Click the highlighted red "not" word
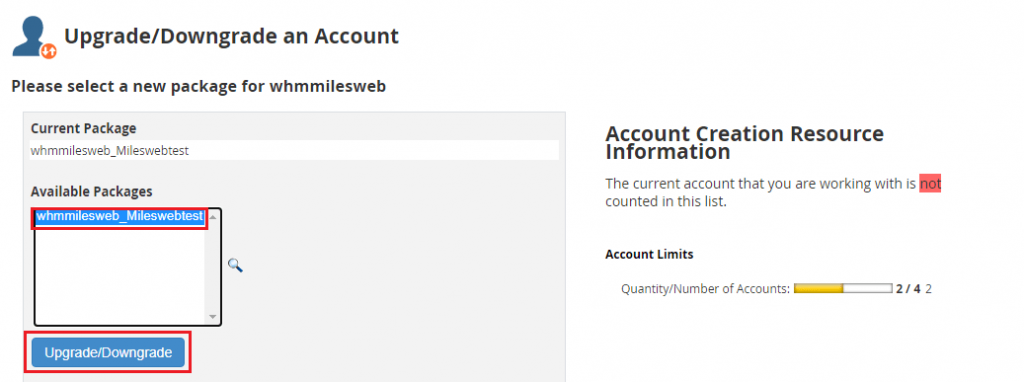The image size is (1024, 382). [x=930, y=184]
